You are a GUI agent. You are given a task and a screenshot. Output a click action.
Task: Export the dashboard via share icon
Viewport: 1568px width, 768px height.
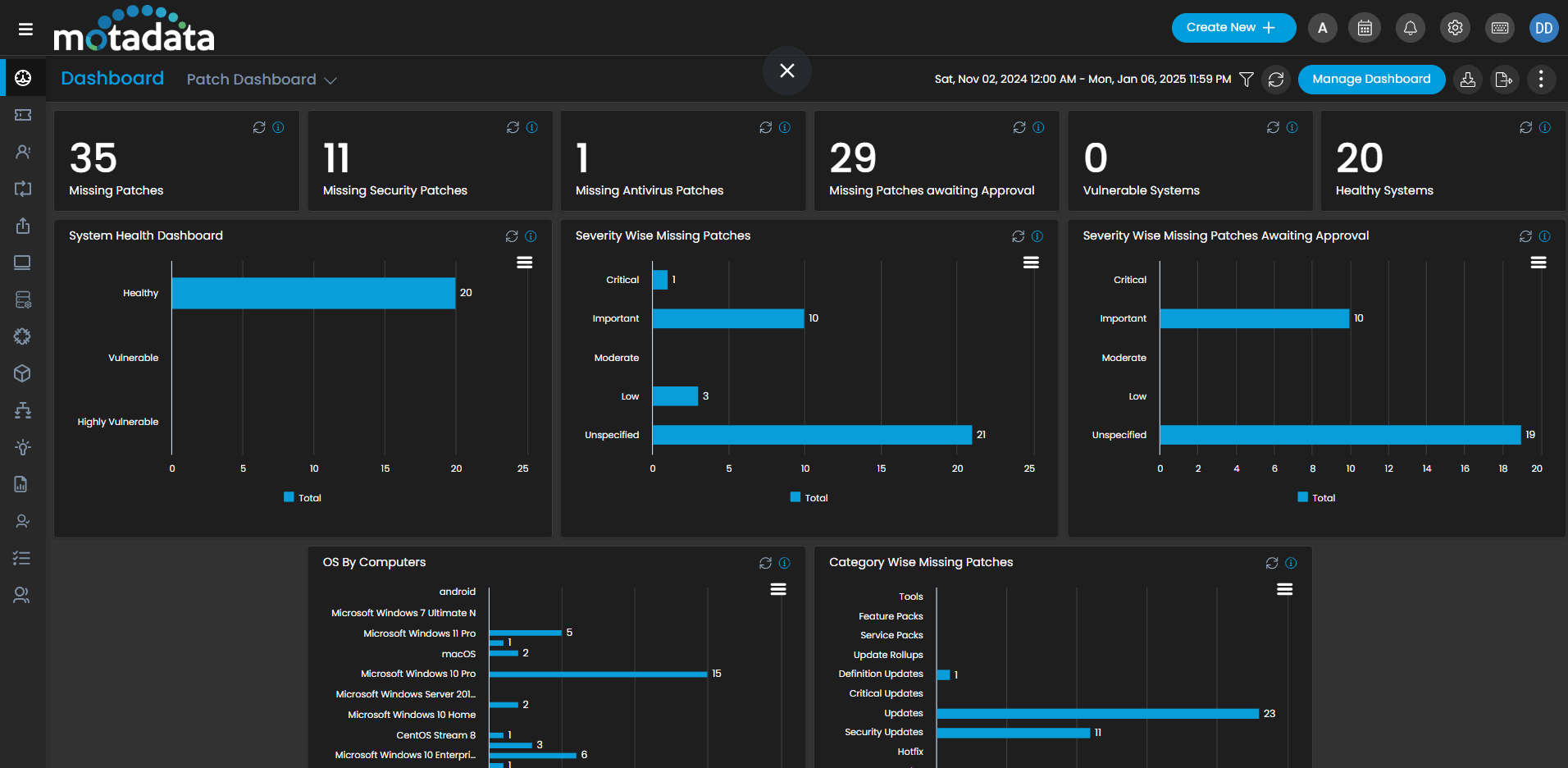tap(1504, 80)
